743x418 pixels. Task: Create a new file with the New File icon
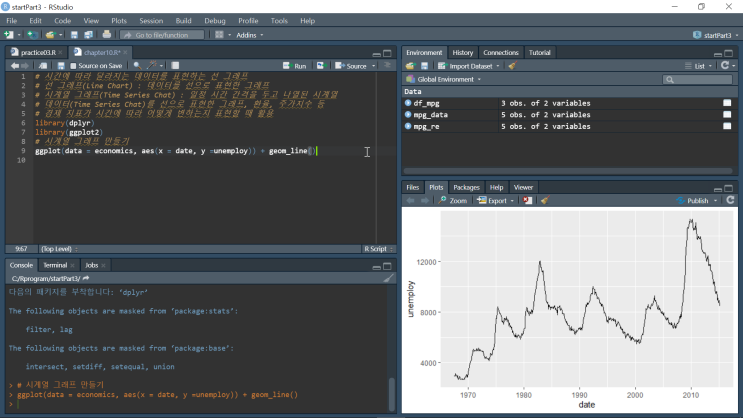coord(9,35)
